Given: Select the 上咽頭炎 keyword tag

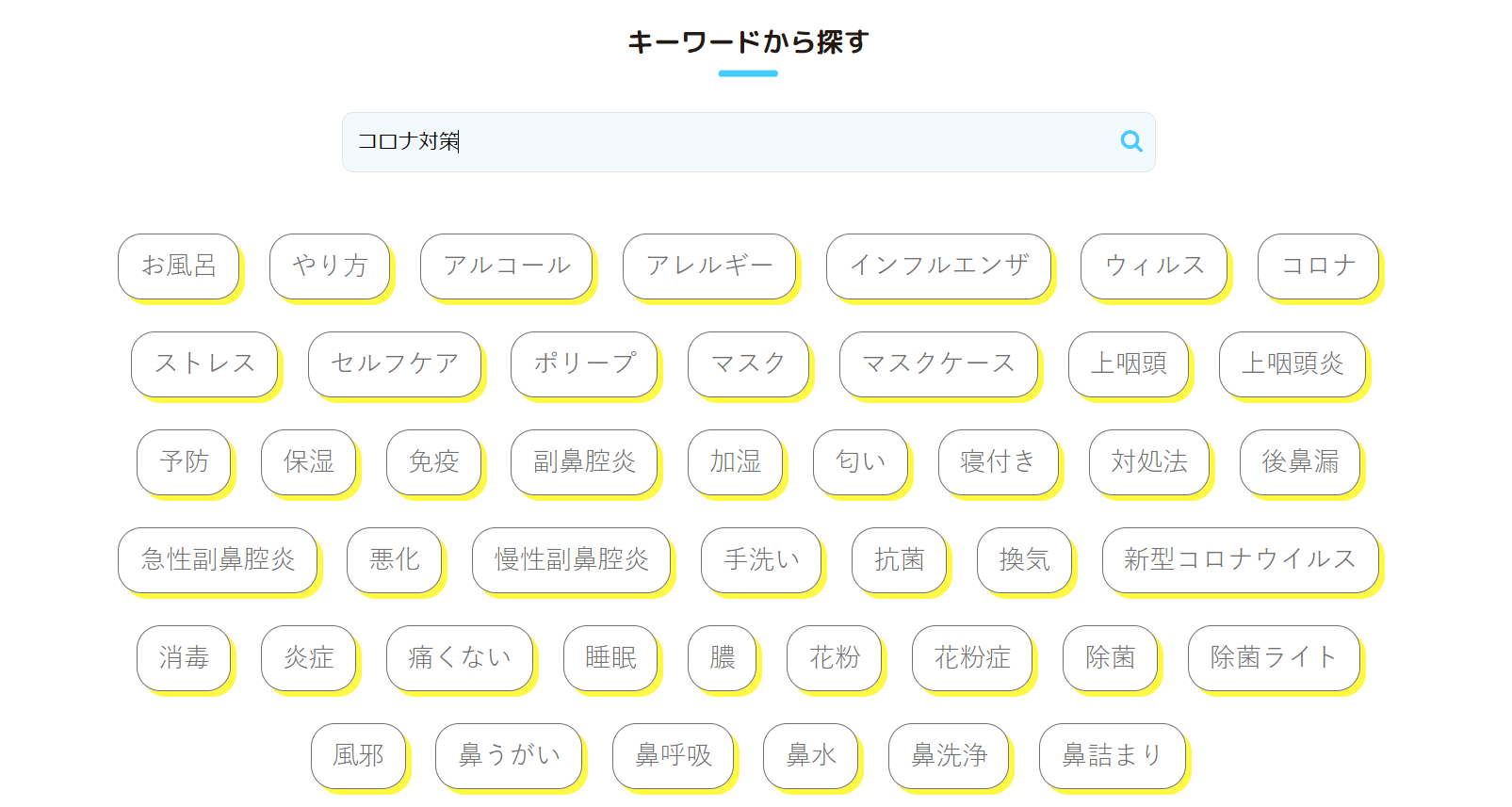Looking at the screenshot, I should 1292,364.
